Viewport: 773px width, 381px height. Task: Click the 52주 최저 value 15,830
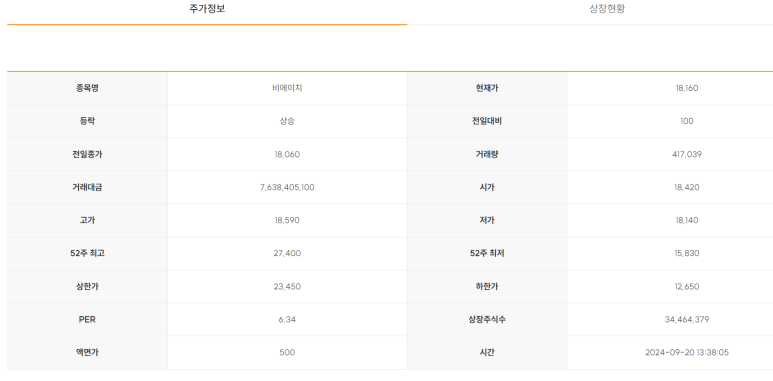coord(687,253)
